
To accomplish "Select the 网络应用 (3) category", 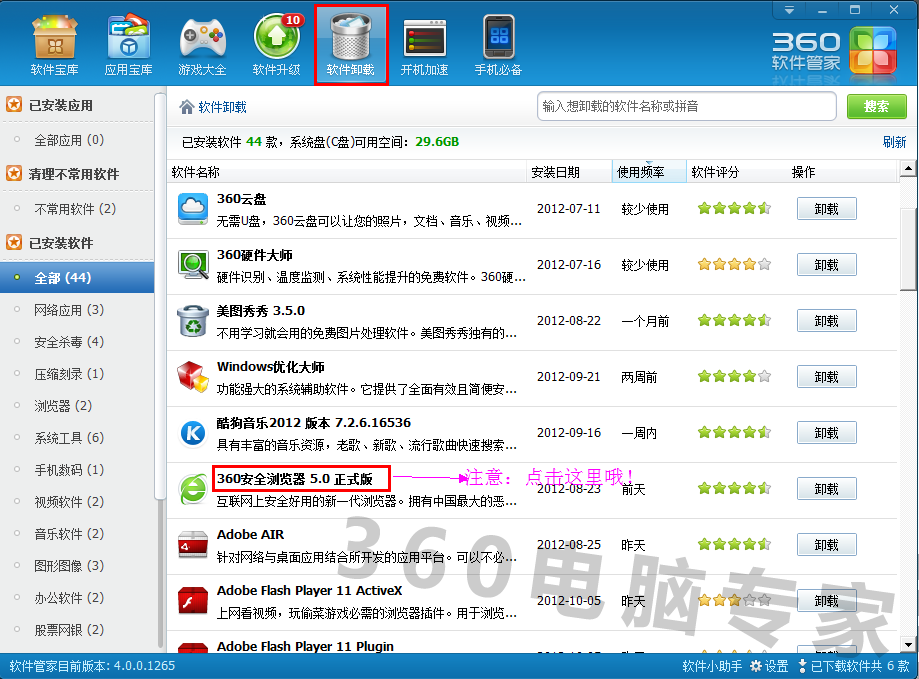I will pyautogui.click(x=68, y=310).
